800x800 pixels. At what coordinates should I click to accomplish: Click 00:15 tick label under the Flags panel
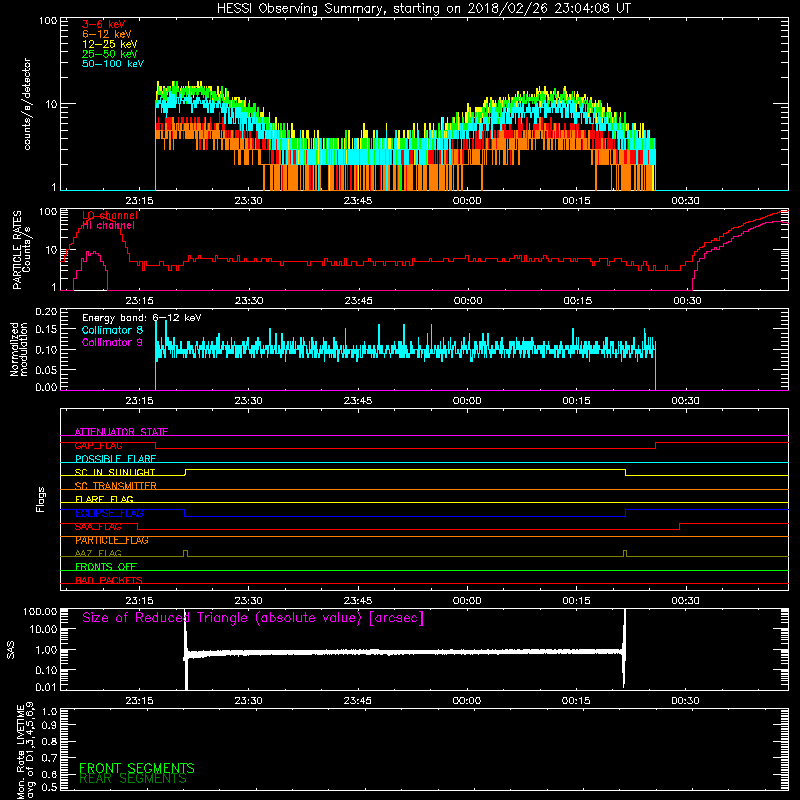(577, 601)
